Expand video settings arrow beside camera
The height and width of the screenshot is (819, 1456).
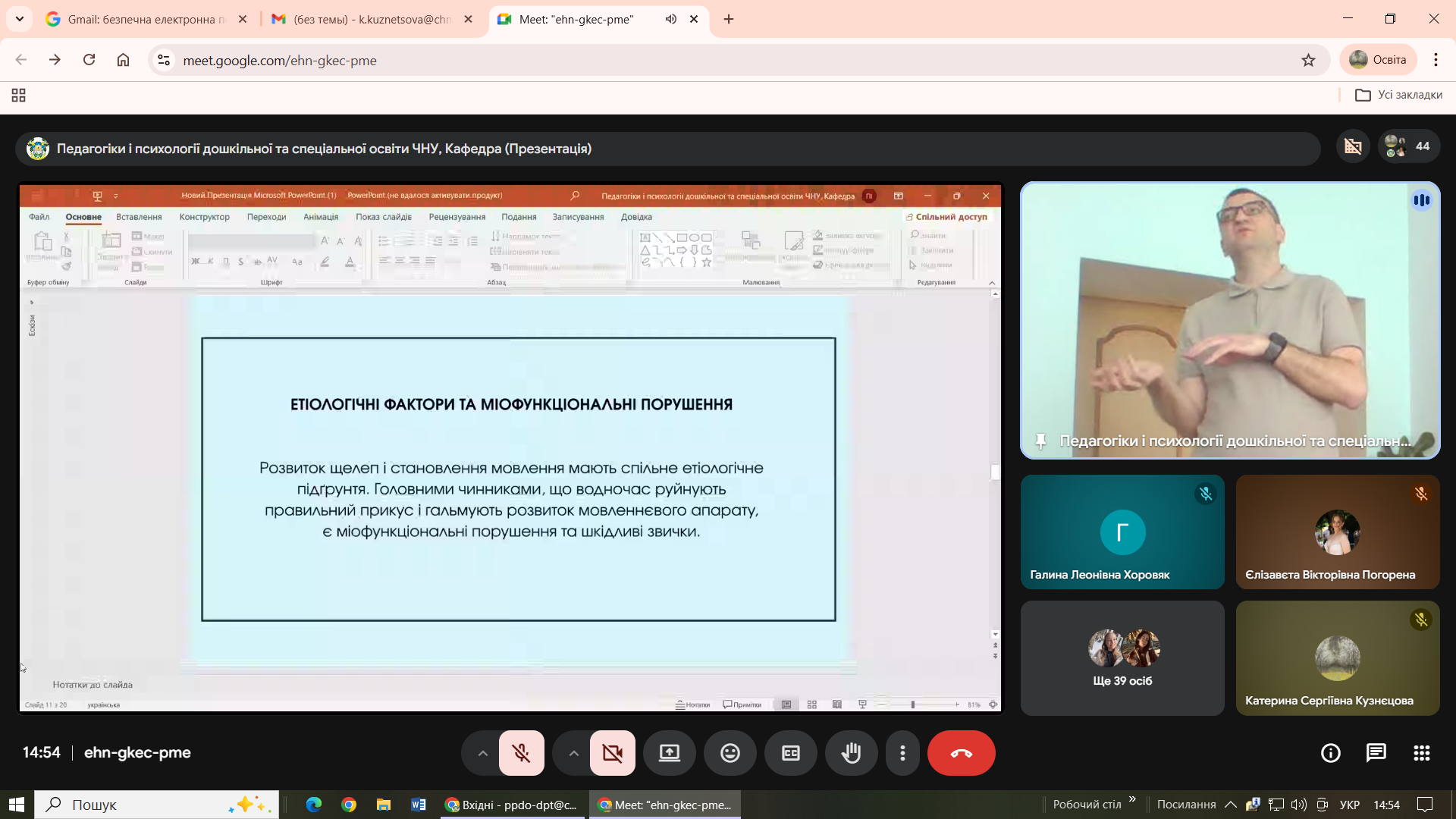pyautogui.click(x=573, y=753)
